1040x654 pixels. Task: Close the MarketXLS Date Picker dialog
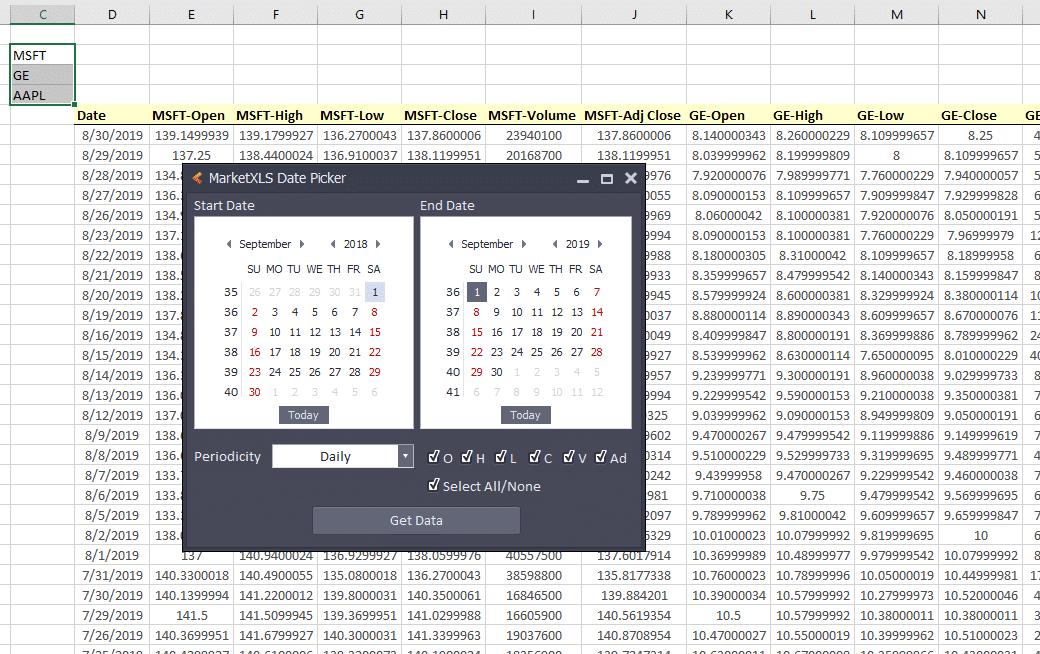(631, 178)
